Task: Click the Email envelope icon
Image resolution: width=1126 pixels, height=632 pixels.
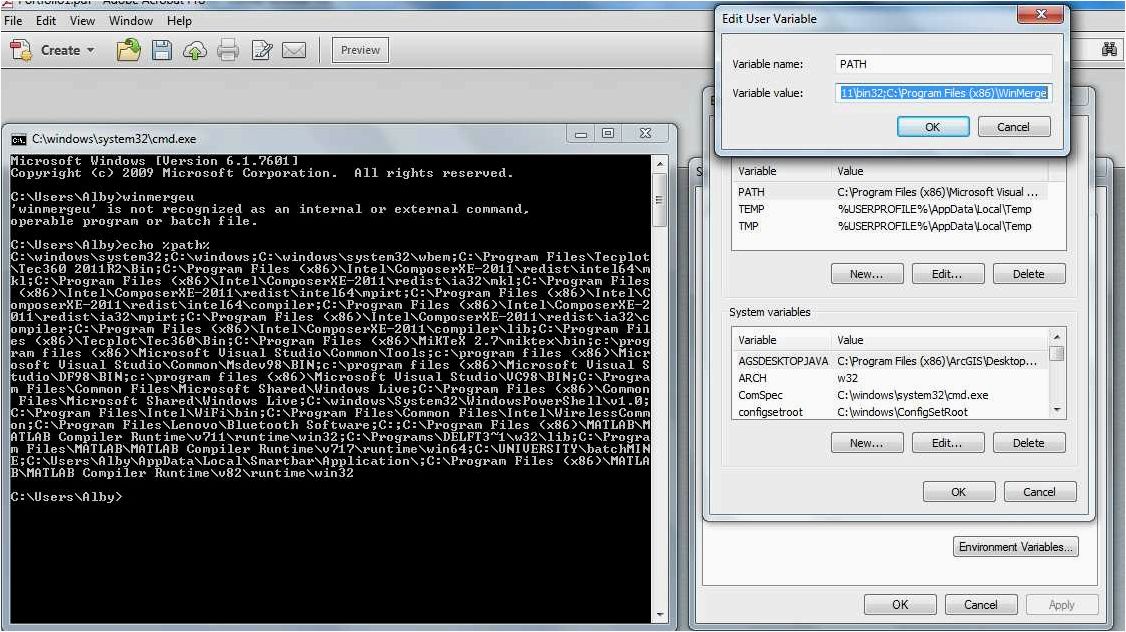Action: coord(294,50)
